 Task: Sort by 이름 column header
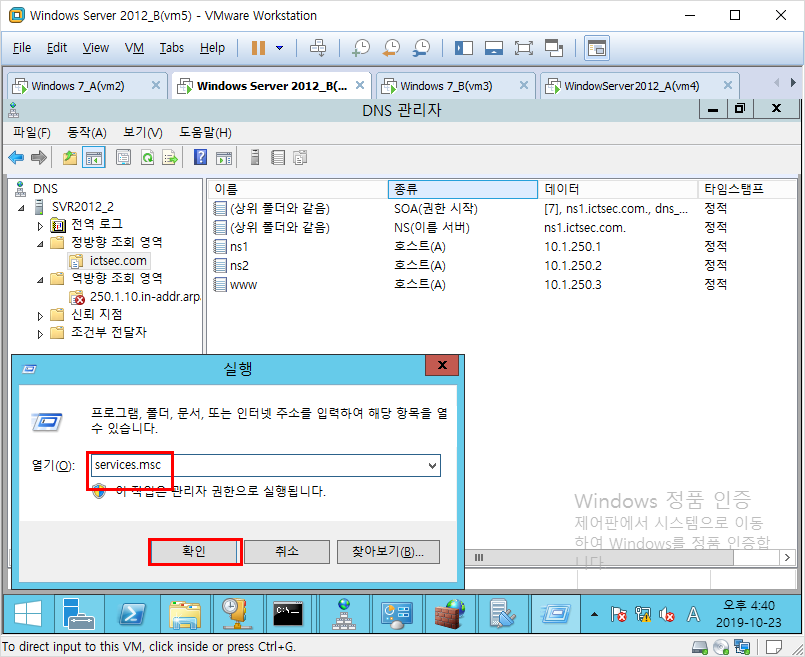tap(298, 189)
